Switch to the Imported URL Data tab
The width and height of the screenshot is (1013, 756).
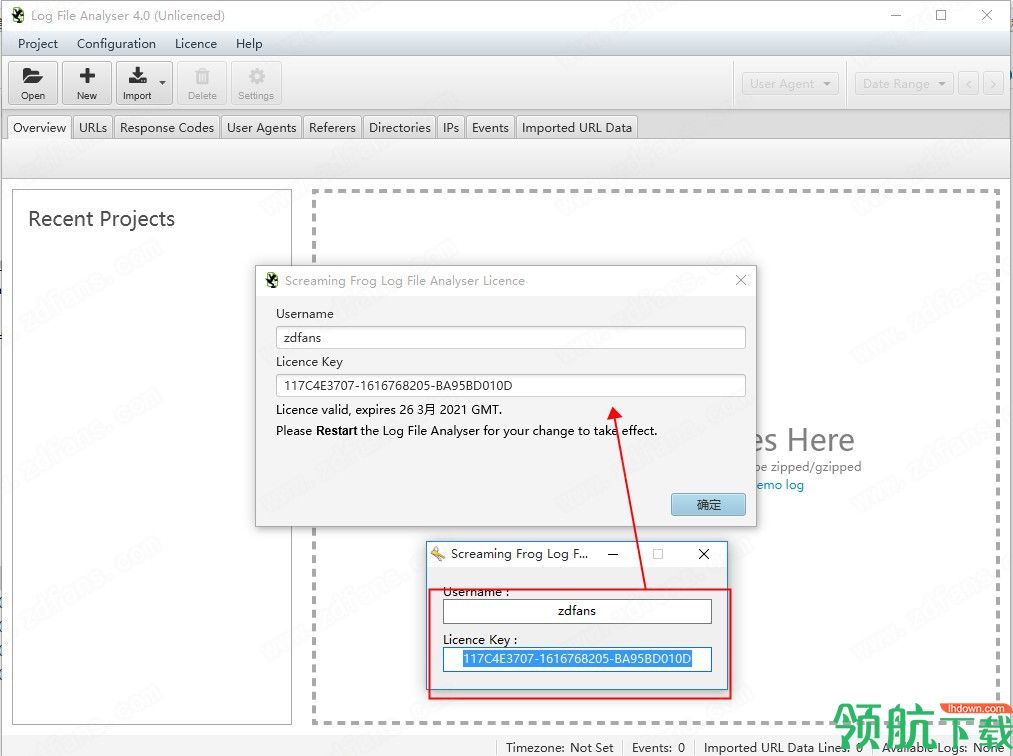point(577,127)
